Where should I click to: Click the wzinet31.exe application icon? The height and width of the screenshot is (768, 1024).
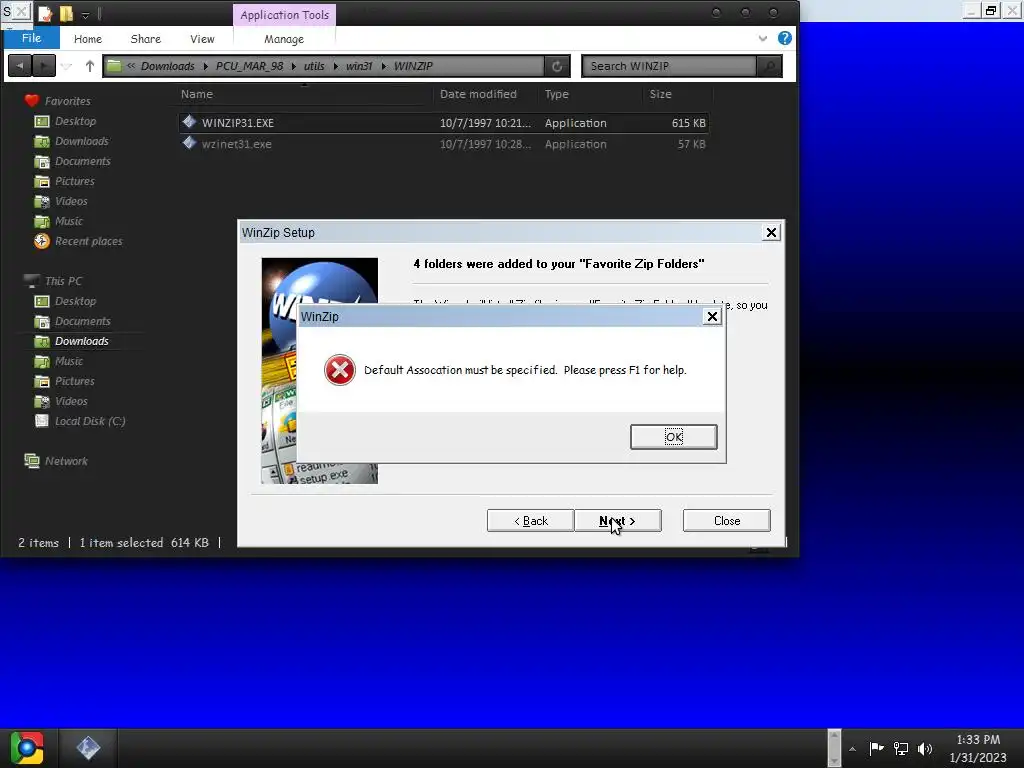point(189,143)
